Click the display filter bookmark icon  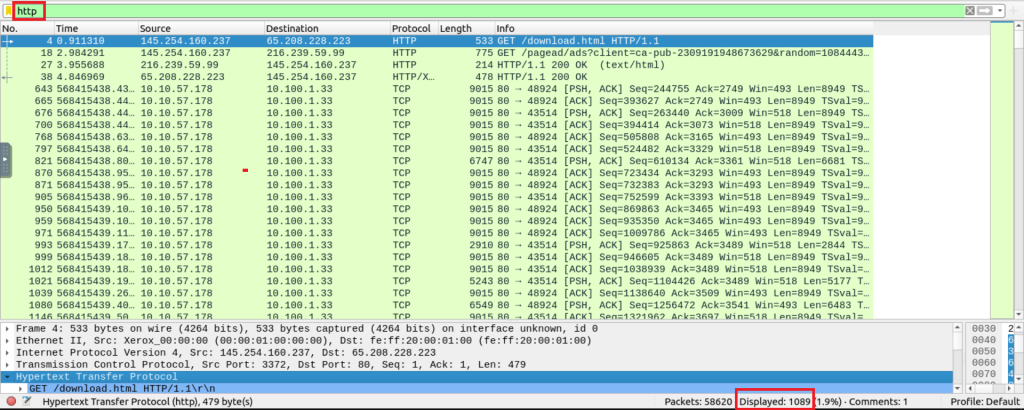click(8, 10)
